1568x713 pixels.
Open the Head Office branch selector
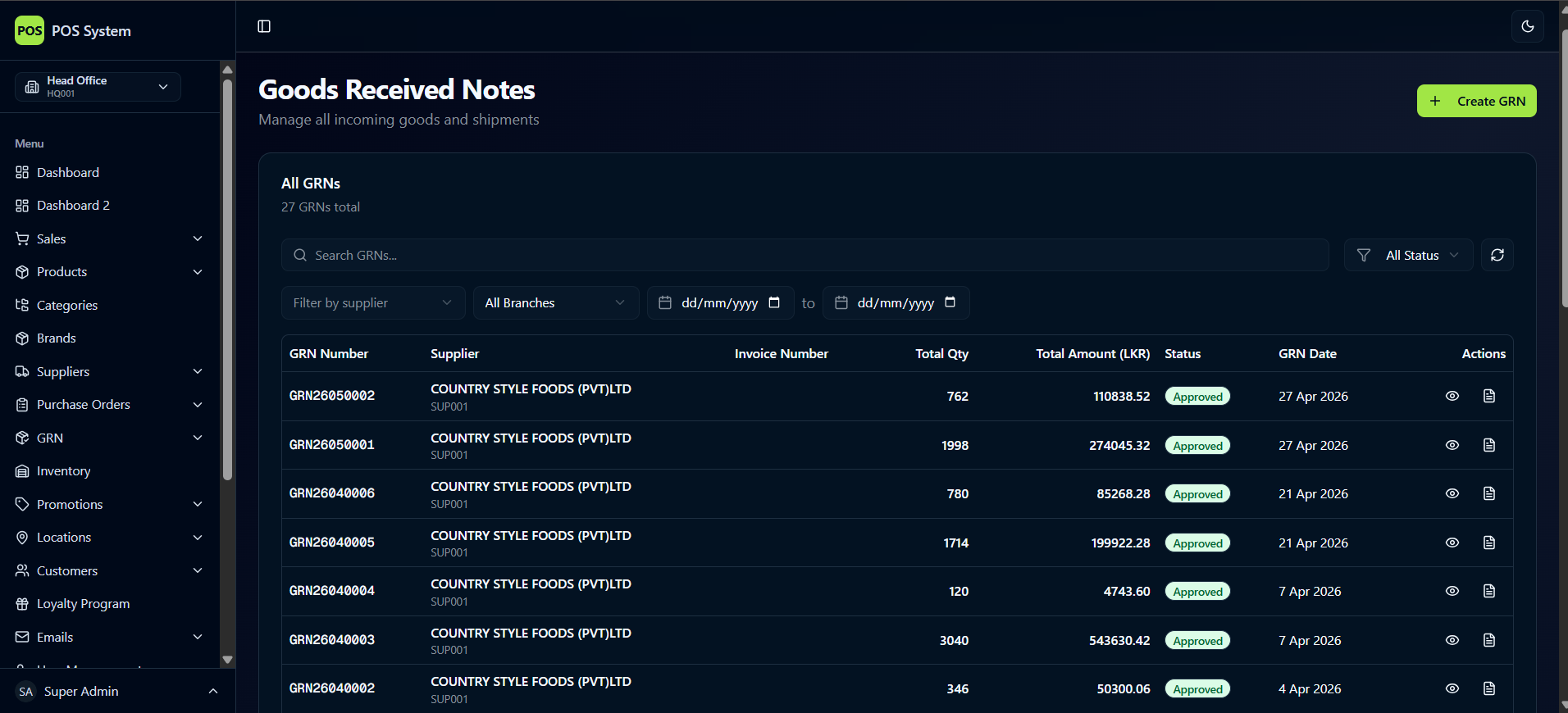98,86
